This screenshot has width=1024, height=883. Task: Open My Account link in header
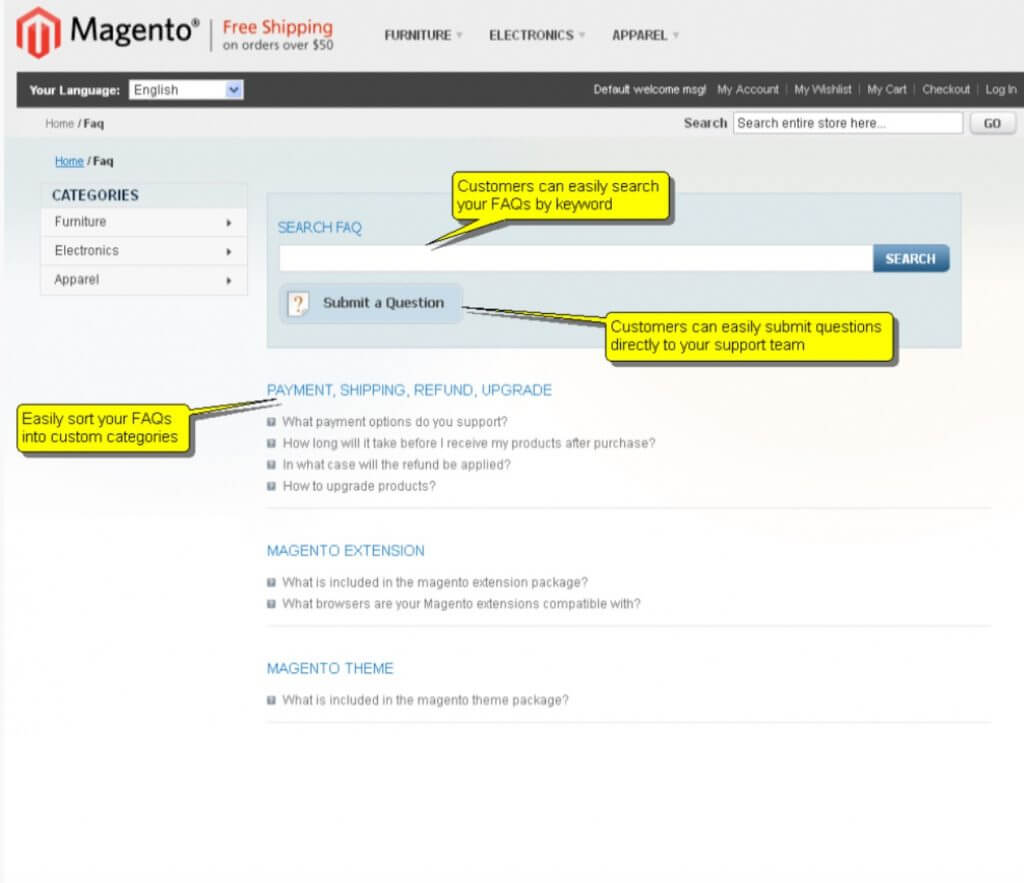747,90
